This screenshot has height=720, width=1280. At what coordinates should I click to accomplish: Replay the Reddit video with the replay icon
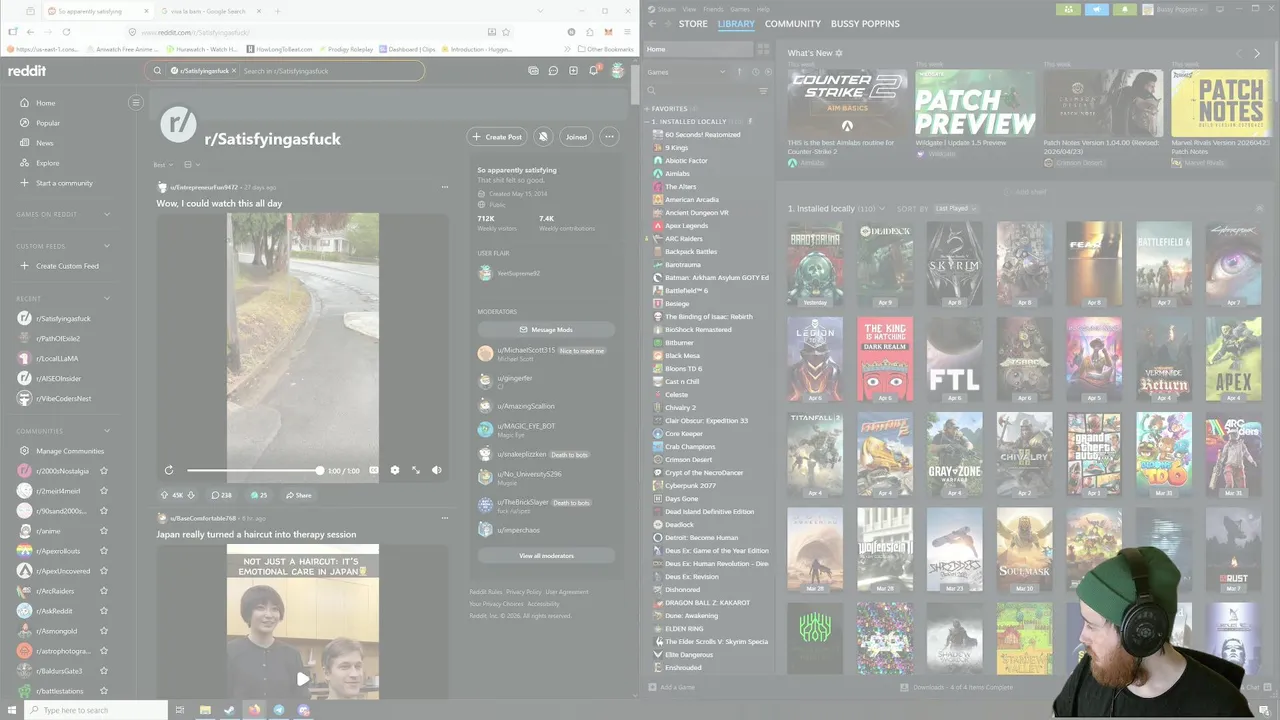tap(169, 470)
